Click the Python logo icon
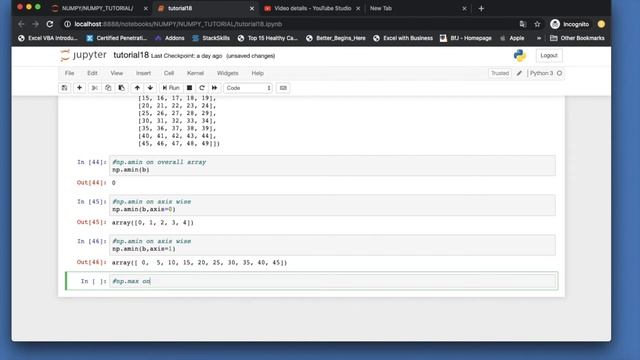The image size is (640, 360). tap(520, 56)
